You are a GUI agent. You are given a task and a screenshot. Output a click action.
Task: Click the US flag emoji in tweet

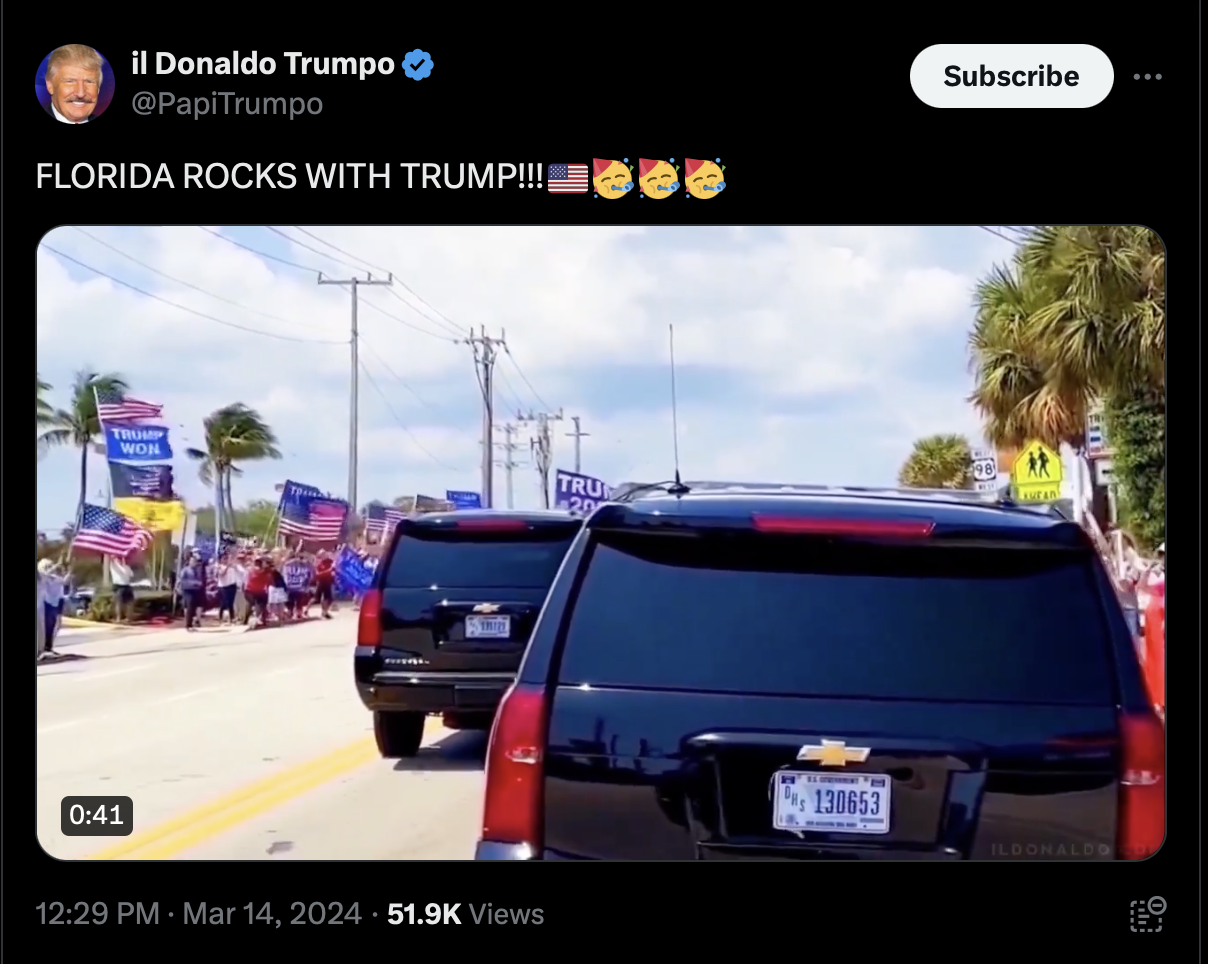pyautogui.click(x=568, y=178)
